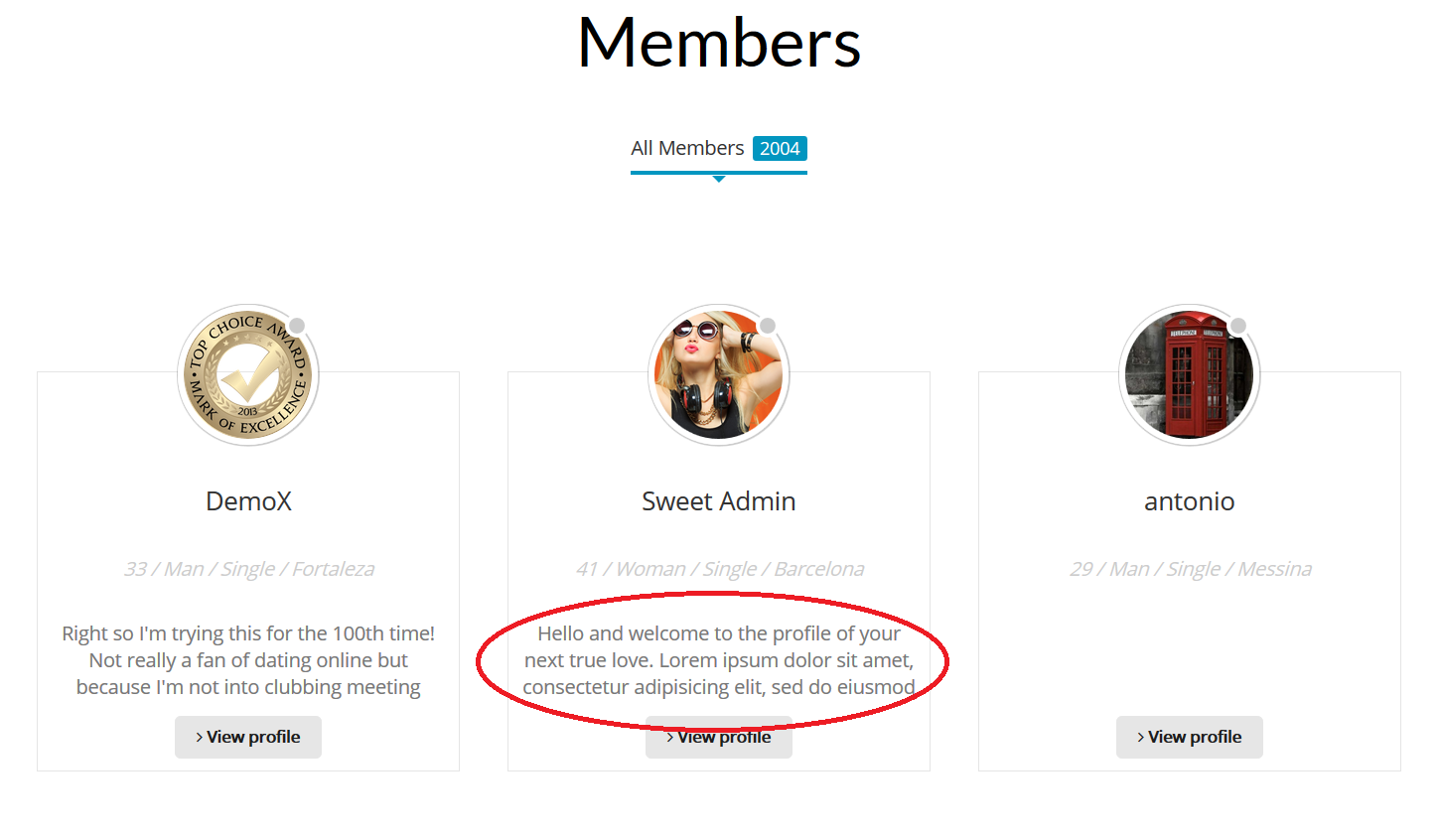Click the status dot on antonio's avatar
Screen dimensions: 1441x840
pos(1238,326)
